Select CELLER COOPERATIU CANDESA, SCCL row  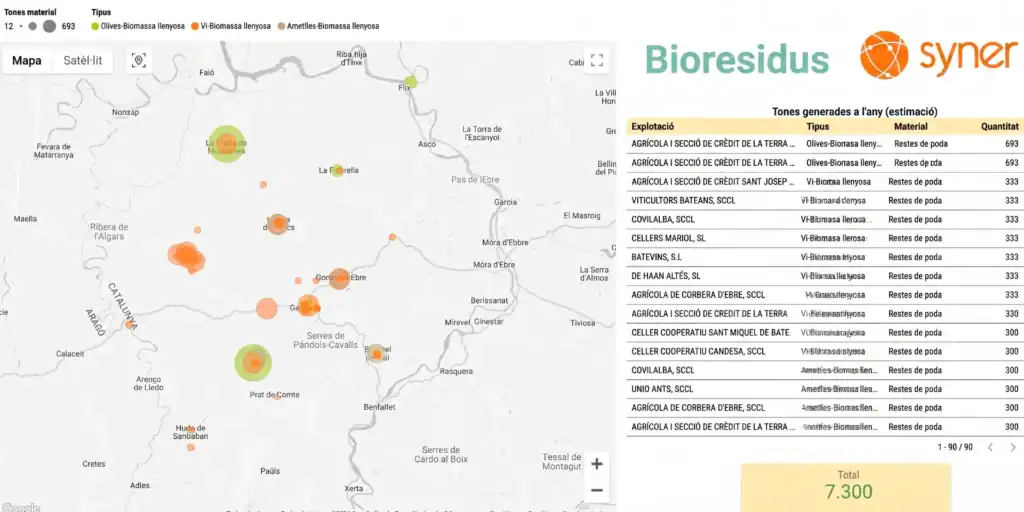point(825,351)
